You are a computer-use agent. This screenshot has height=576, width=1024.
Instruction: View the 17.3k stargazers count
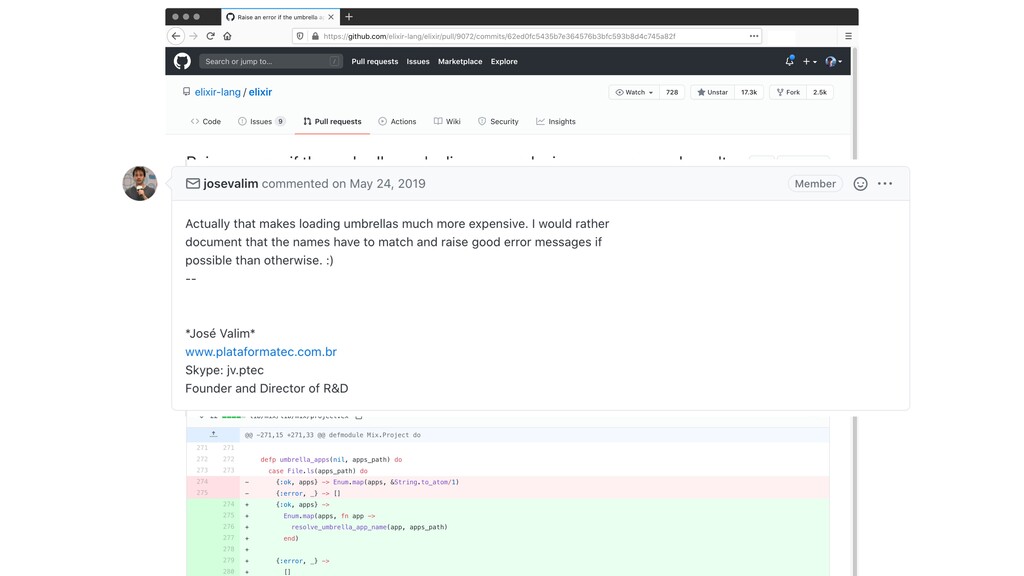[748, 92]
